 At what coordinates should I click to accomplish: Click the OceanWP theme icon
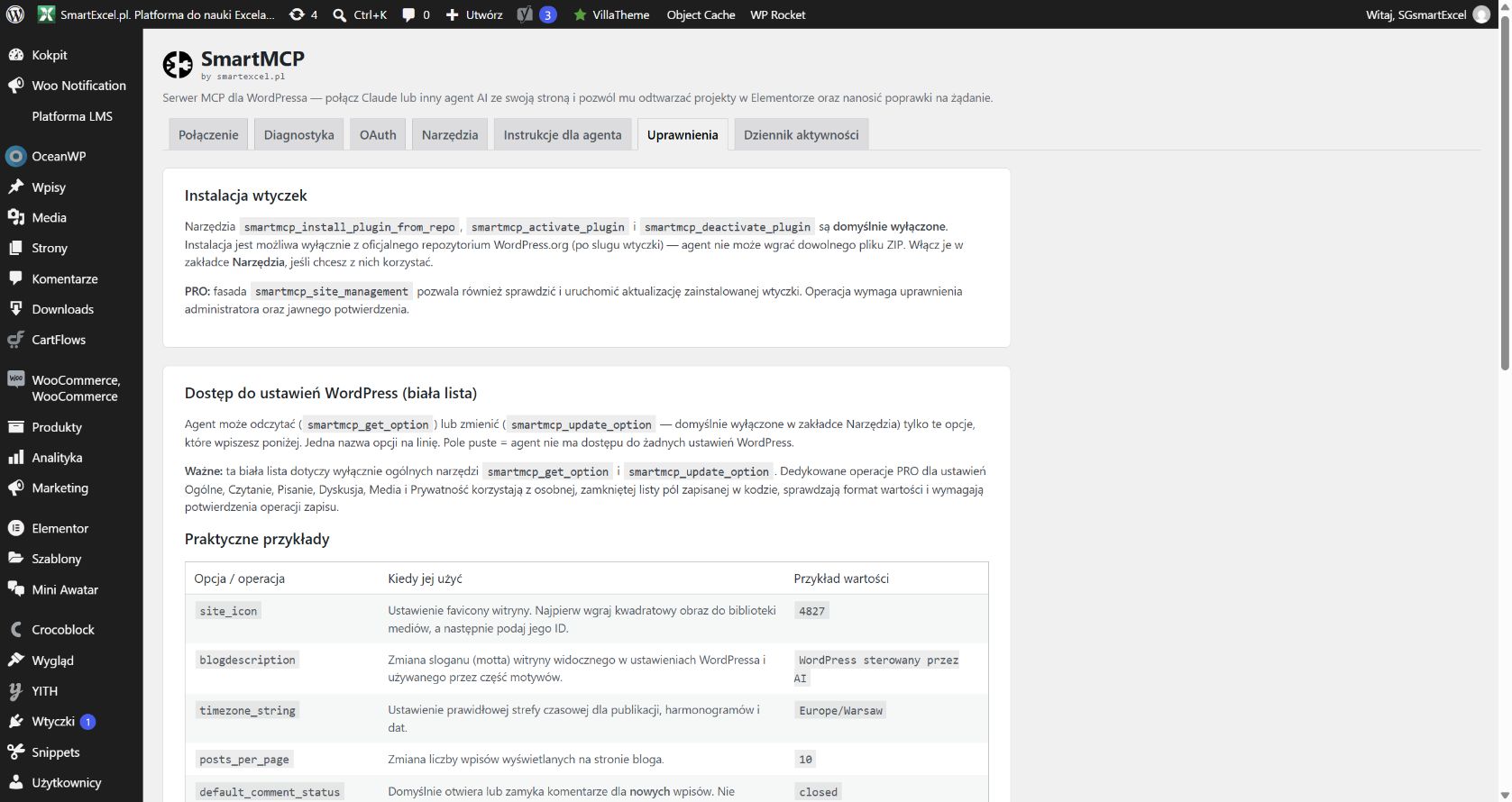click(x=15, y=156)
